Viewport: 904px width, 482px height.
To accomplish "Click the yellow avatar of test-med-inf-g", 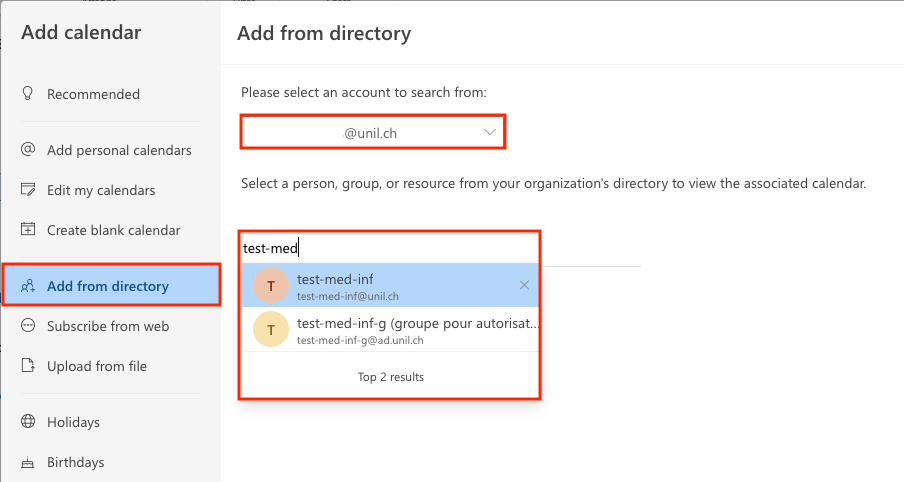I will click(x=271, y=330).
